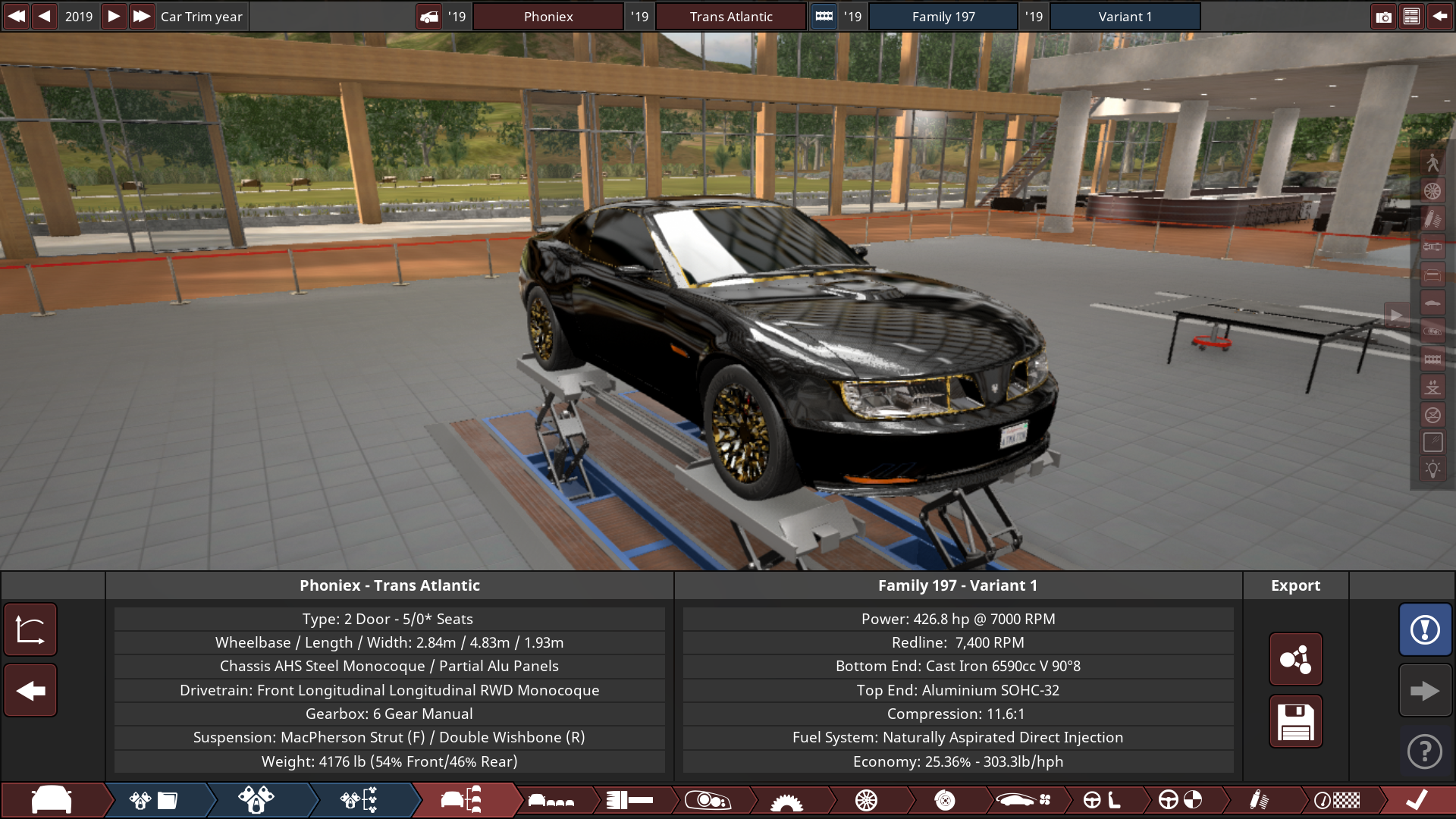Click the Compression: 11.6:1 row
The image size is (1456, 819).
coord(958,714)
